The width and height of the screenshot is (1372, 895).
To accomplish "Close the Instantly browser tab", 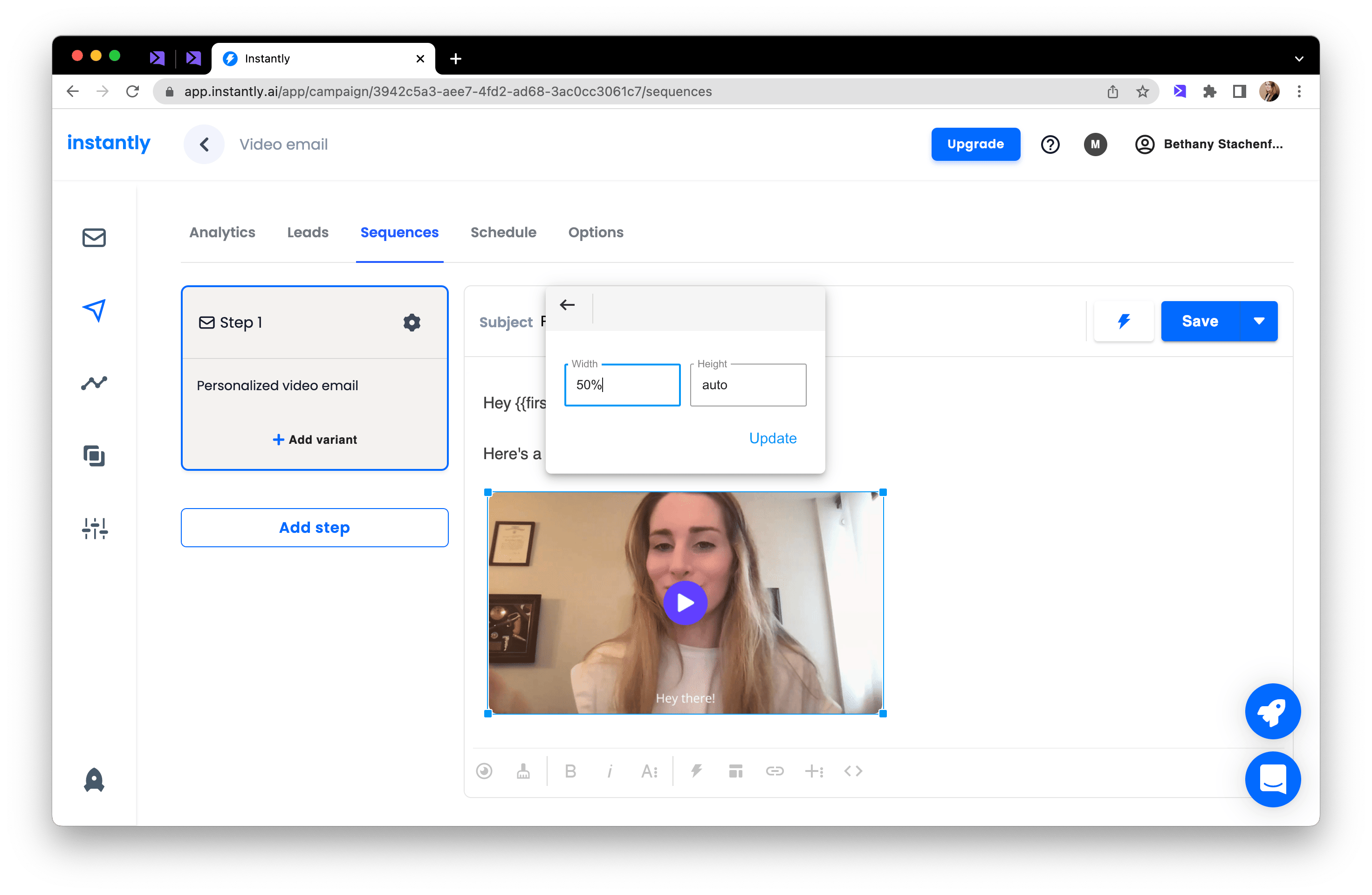I will click(x=420, y=58).
